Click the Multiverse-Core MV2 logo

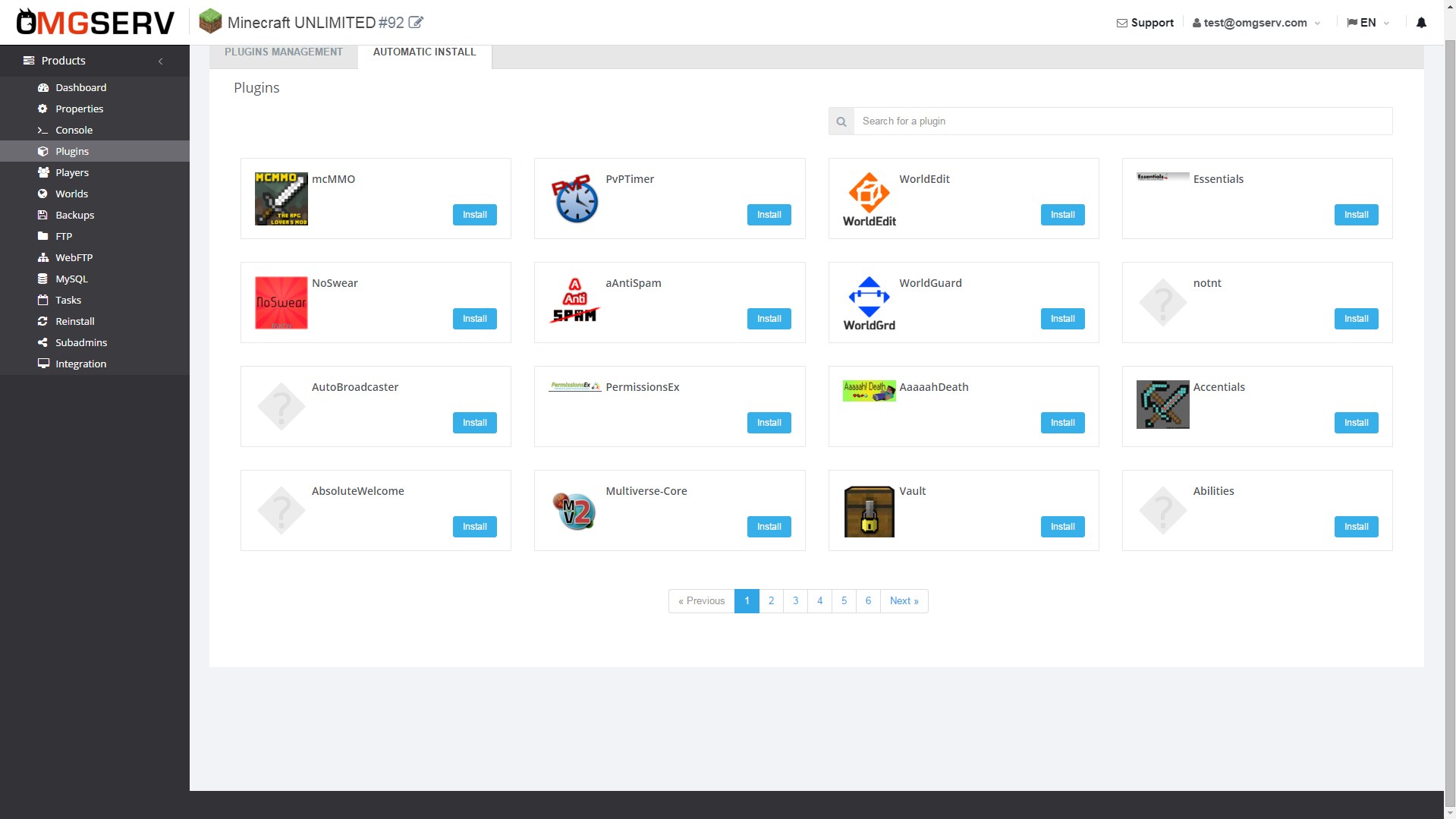tap(575, 511)
